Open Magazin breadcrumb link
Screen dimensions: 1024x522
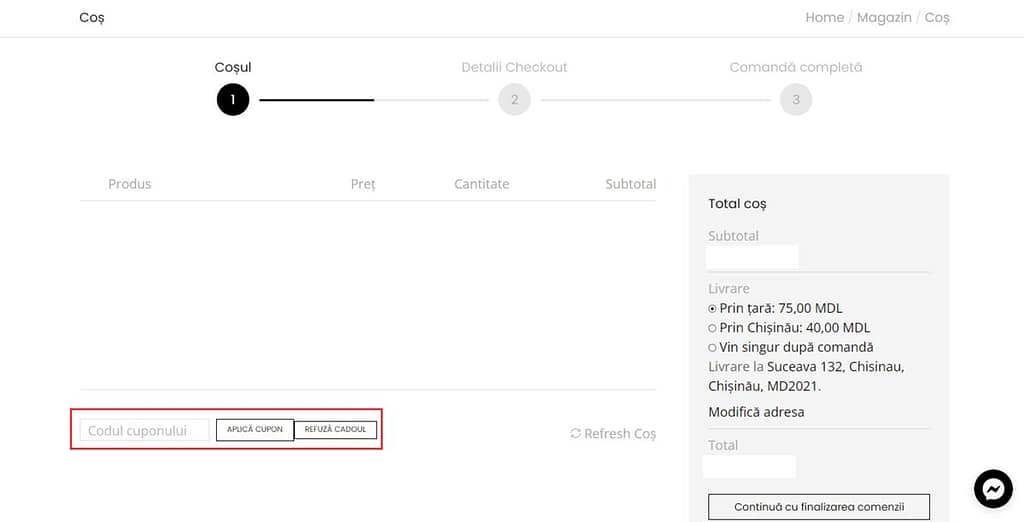tap(884, 17)
